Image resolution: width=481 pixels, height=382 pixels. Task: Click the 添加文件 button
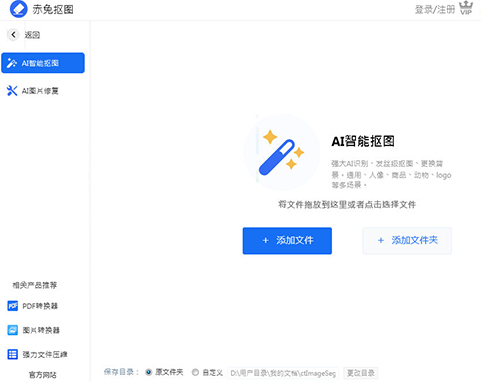[287, 241]
